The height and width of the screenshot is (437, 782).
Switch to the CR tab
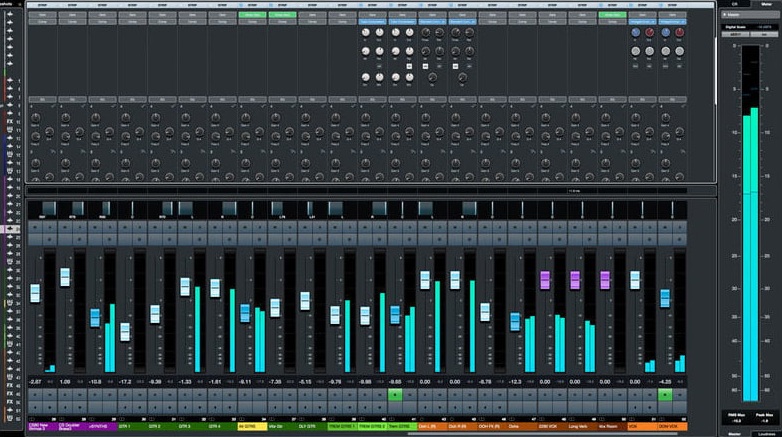pyautogui.click(x=734, y=3)
